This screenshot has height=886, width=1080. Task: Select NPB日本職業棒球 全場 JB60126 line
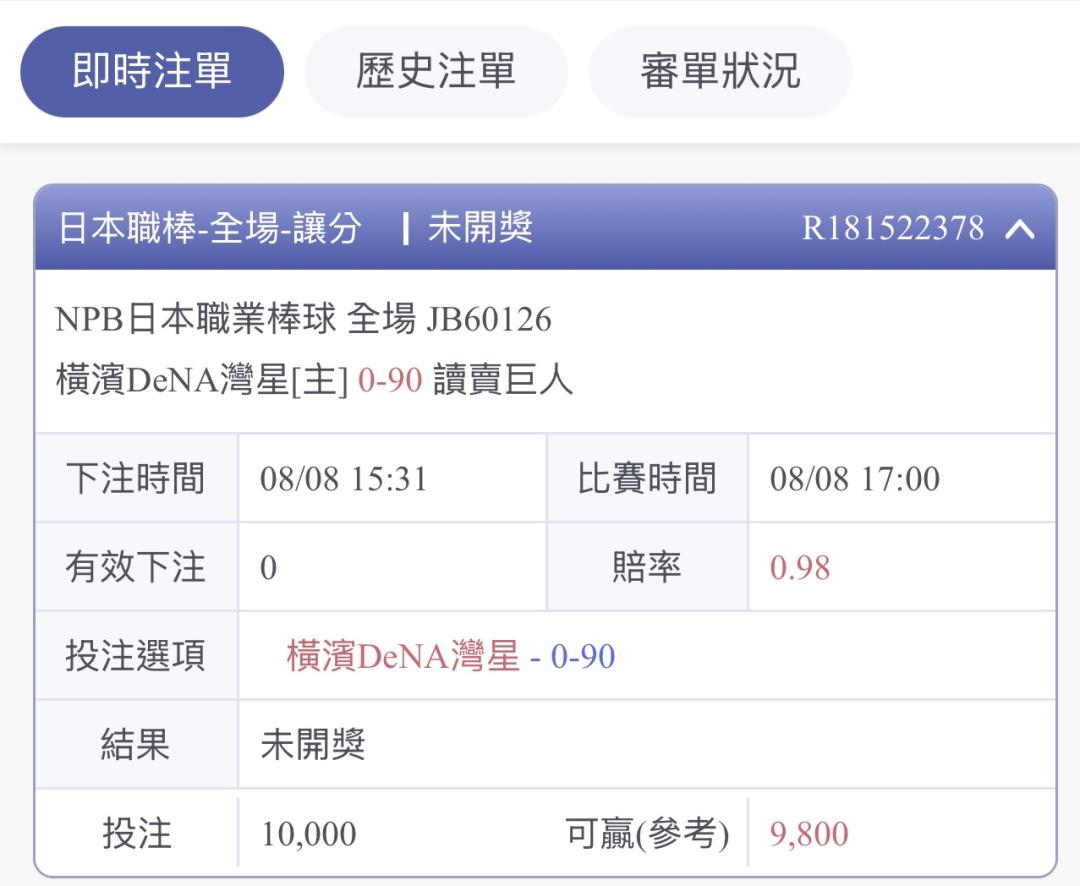(303, 319)
